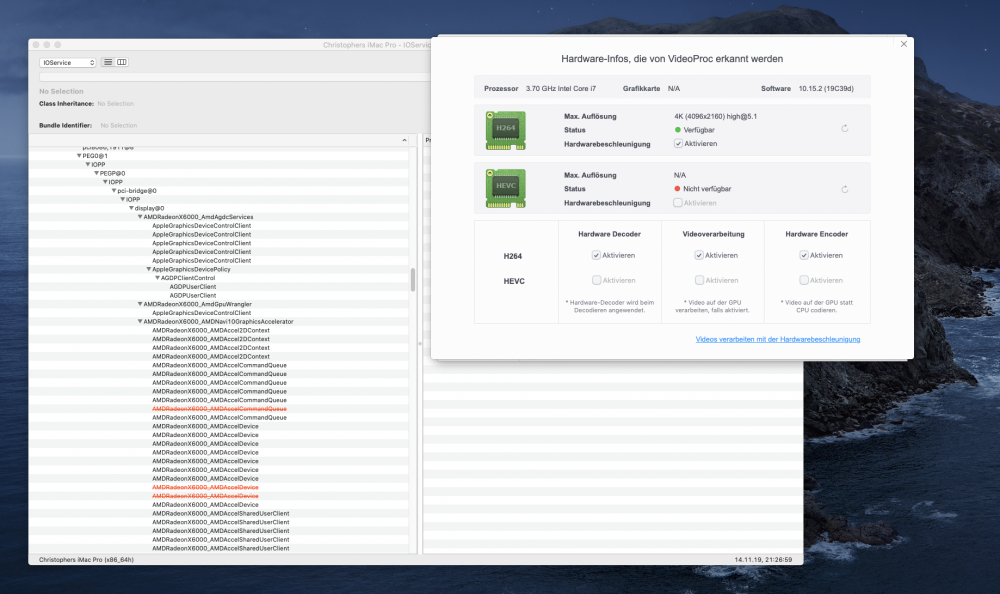Viewport: 1000px width, 594px height.
Task: Click the 'Nicht verfügbar' status text
Action: (707, 189)
